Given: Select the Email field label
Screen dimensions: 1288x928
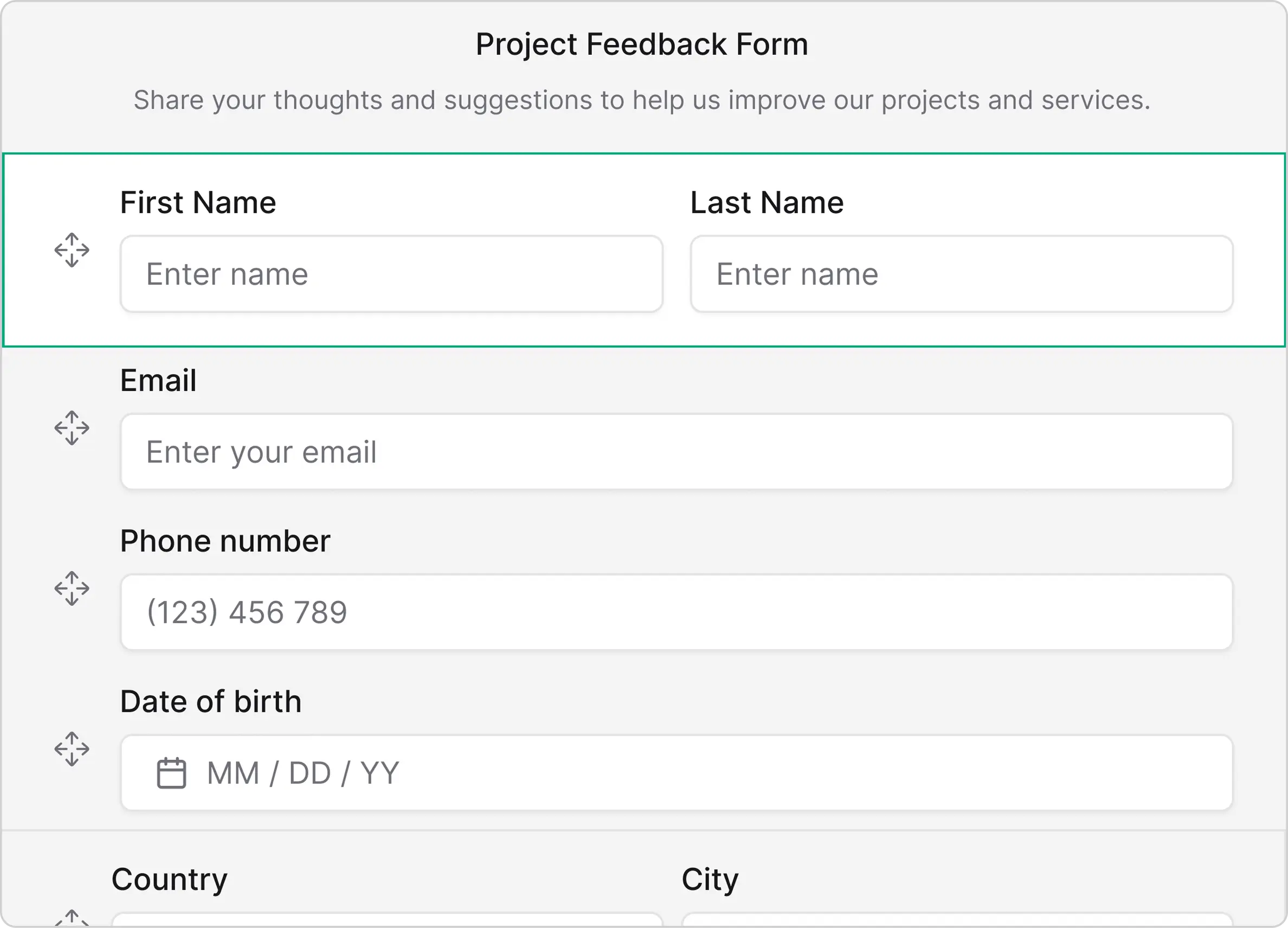Looking at the screenshot, I should (158, 380).
